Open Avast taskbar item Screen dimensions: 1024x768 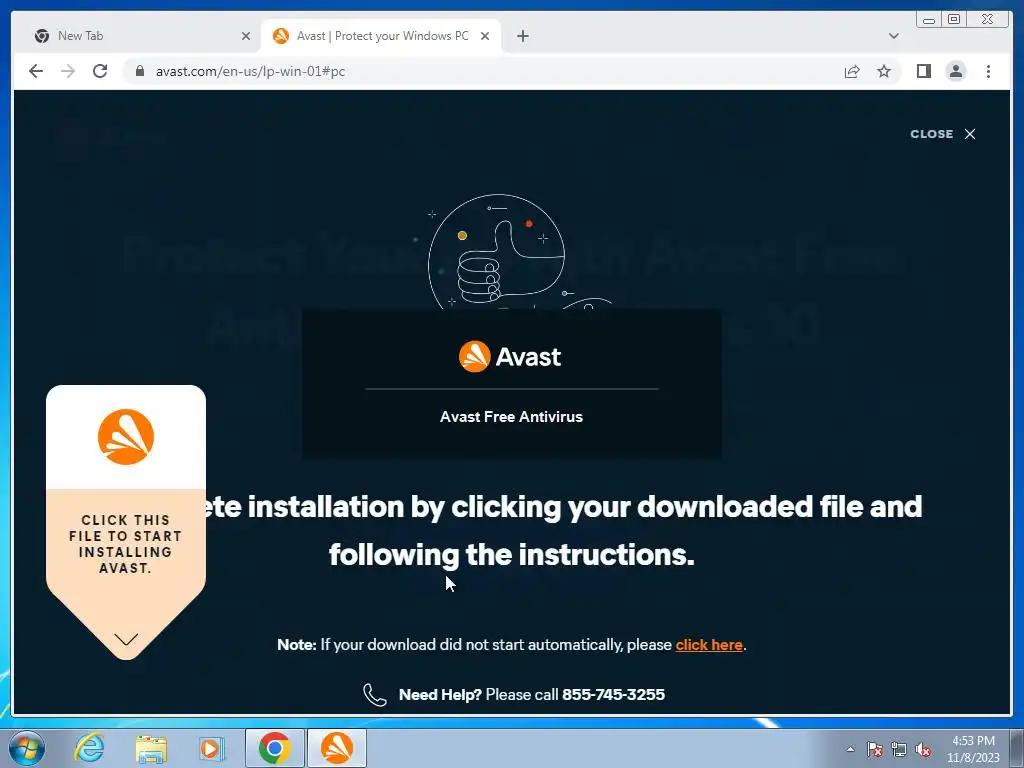337,748
